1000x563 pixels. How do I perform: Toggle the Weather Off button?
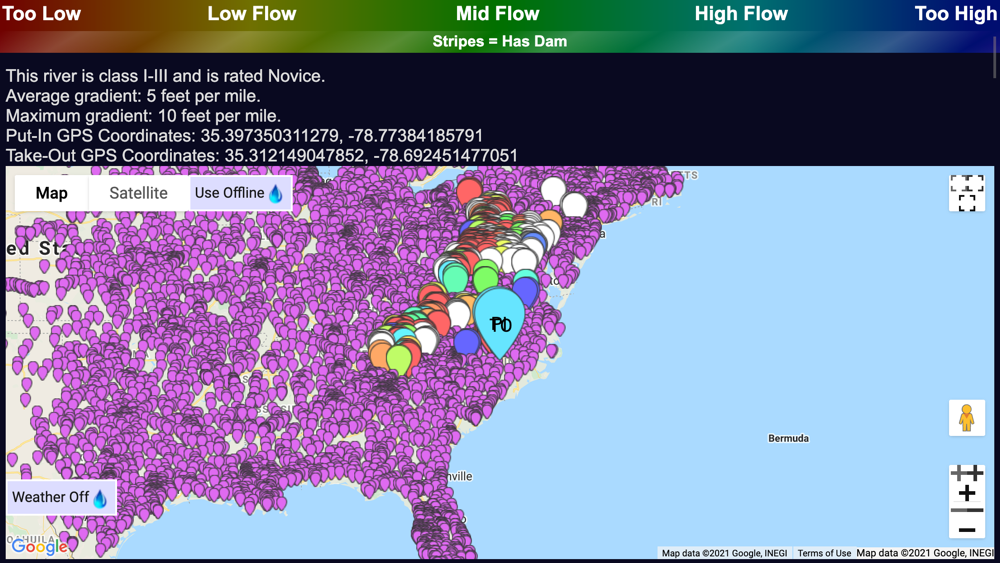61,497
